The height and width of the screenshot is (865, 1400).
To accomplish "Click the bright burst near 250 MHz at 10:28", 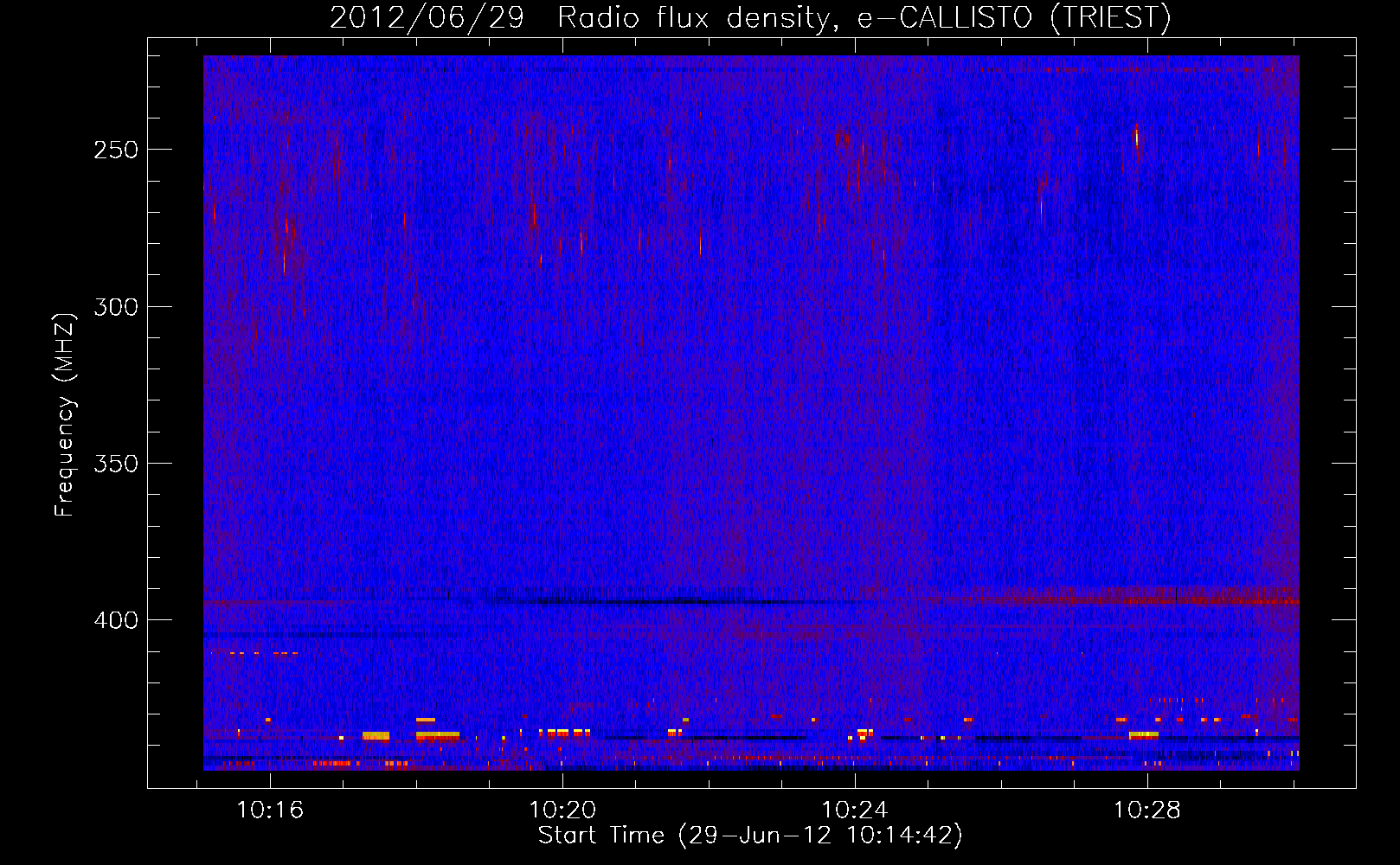I will [x=1137, y=137].
